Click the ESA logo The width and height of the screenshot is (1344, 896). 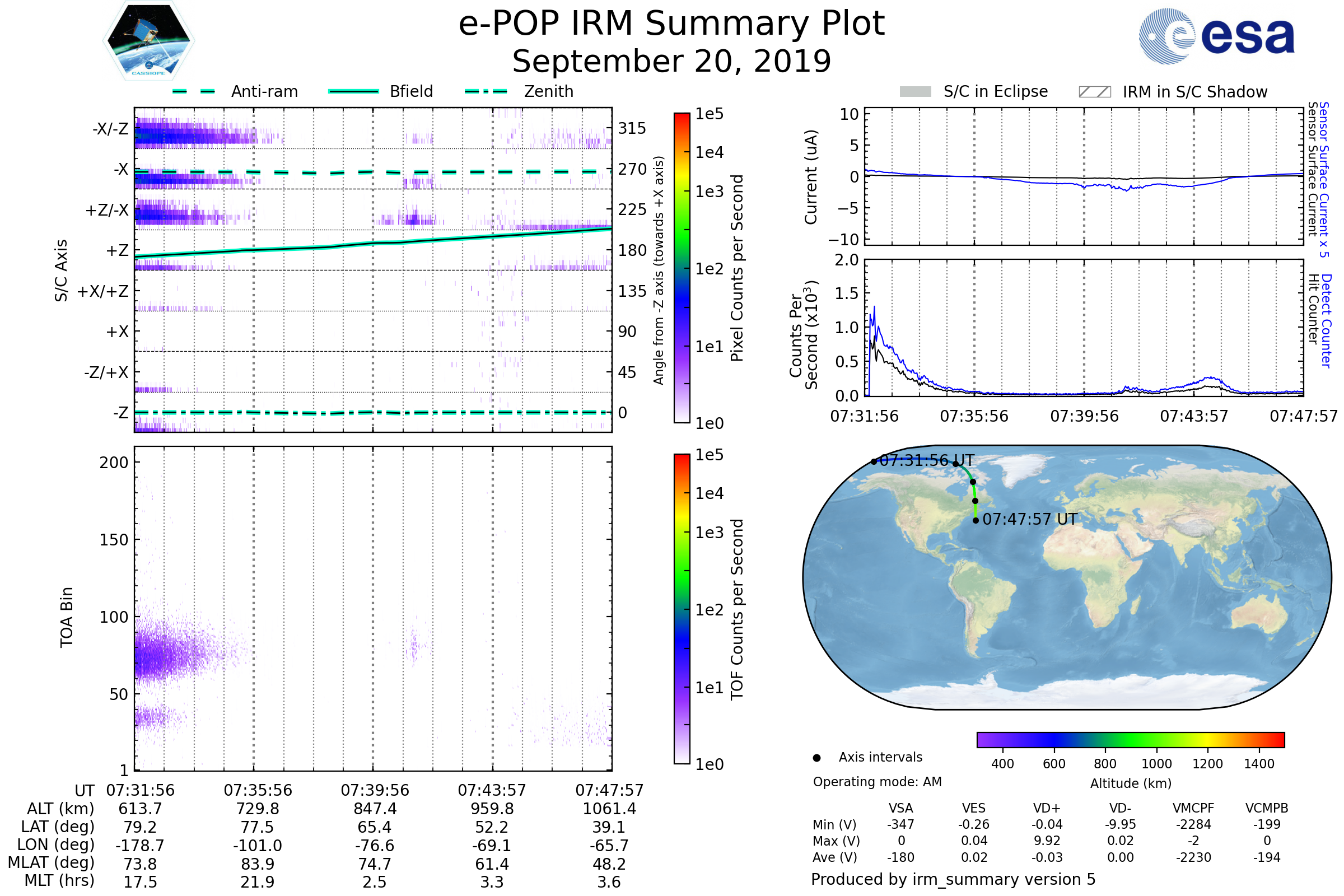pyautogui.click(x=1216, y=35)
